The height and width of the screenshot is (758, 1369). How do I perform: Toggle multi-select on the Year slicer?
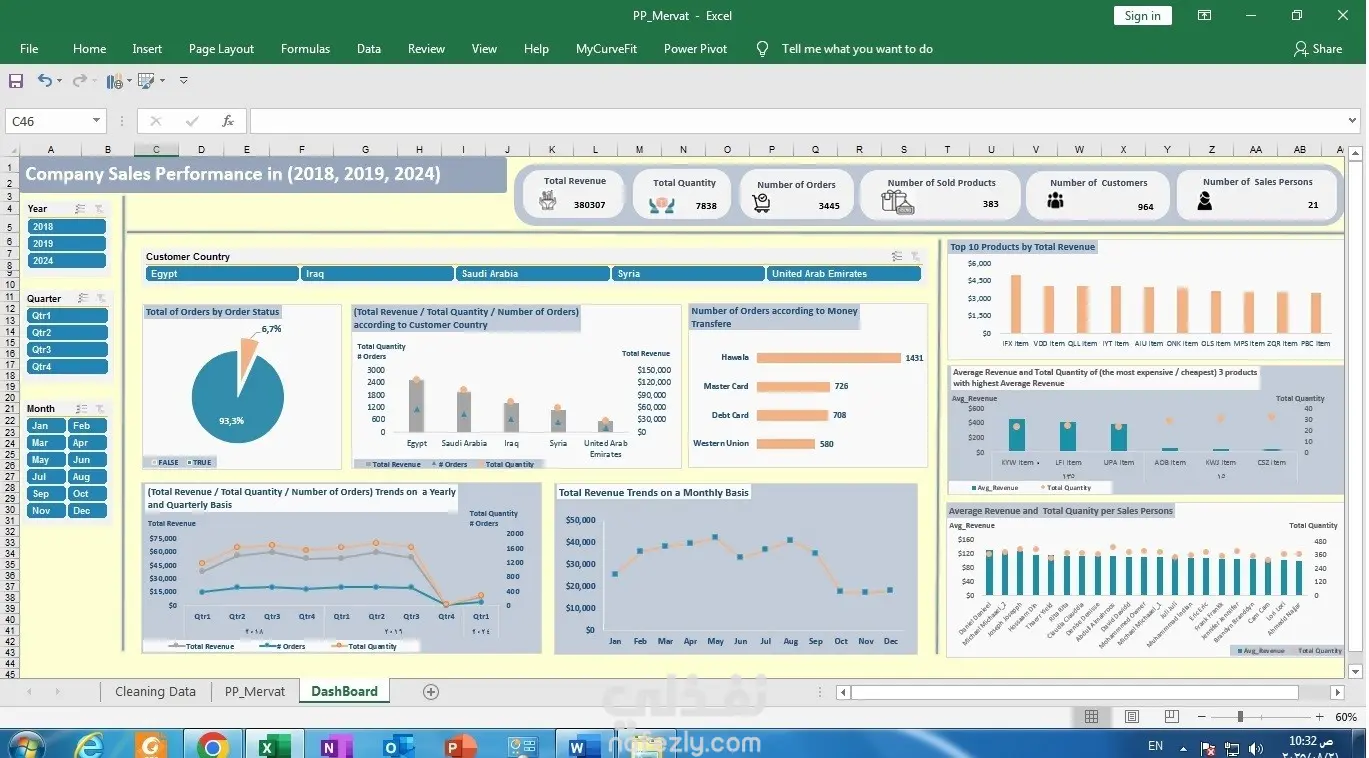82,209
